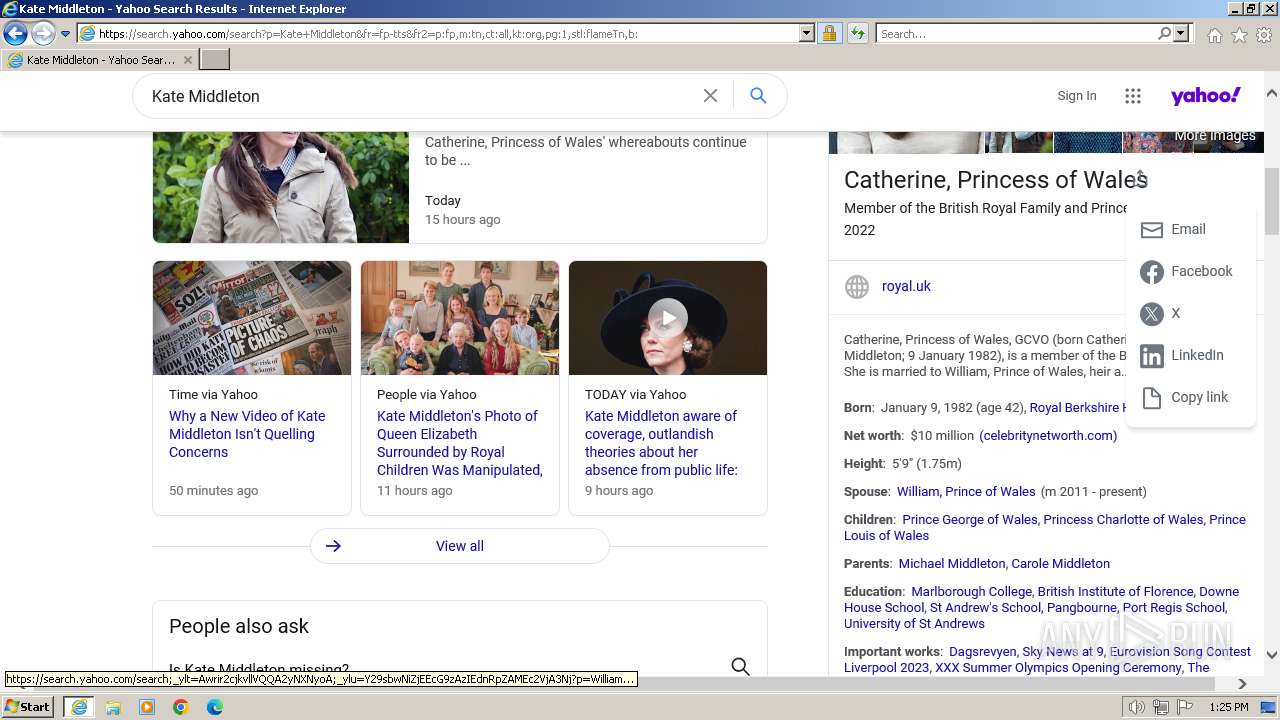The image size is (1280, 720).
Task: Open the Favorites star icon
Action: tap(1239, 35)
